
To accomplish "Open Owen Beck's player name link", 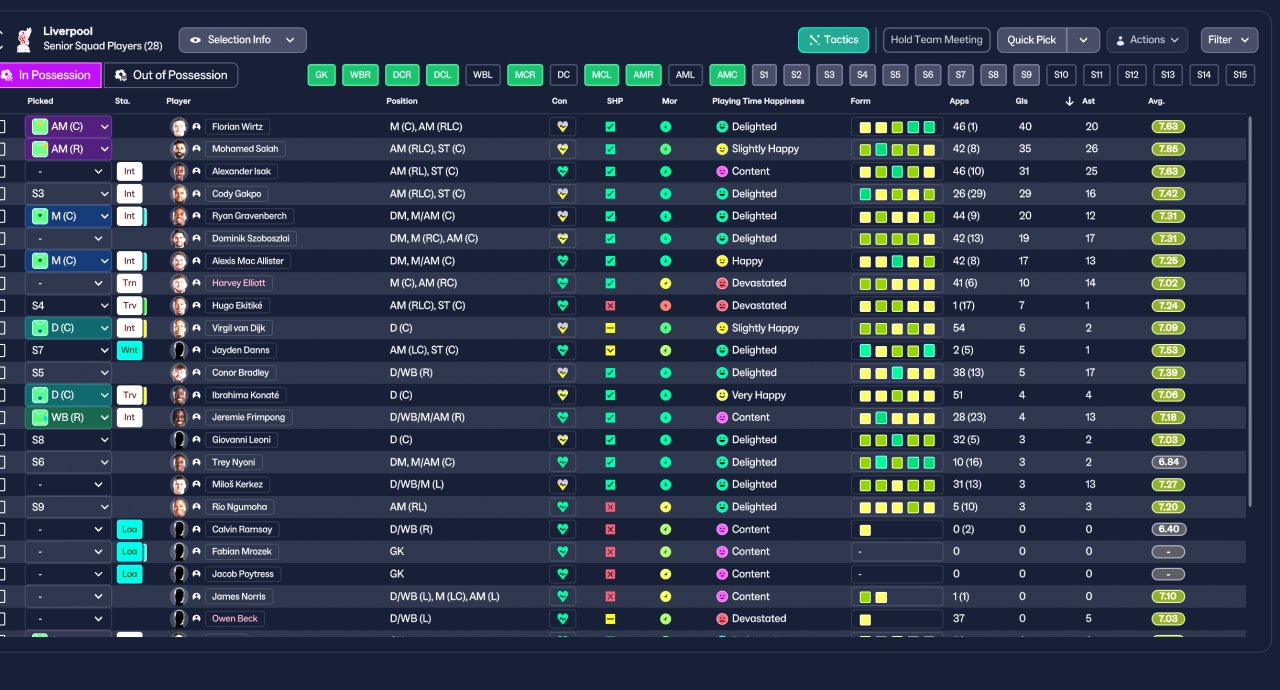I will 235,619.
